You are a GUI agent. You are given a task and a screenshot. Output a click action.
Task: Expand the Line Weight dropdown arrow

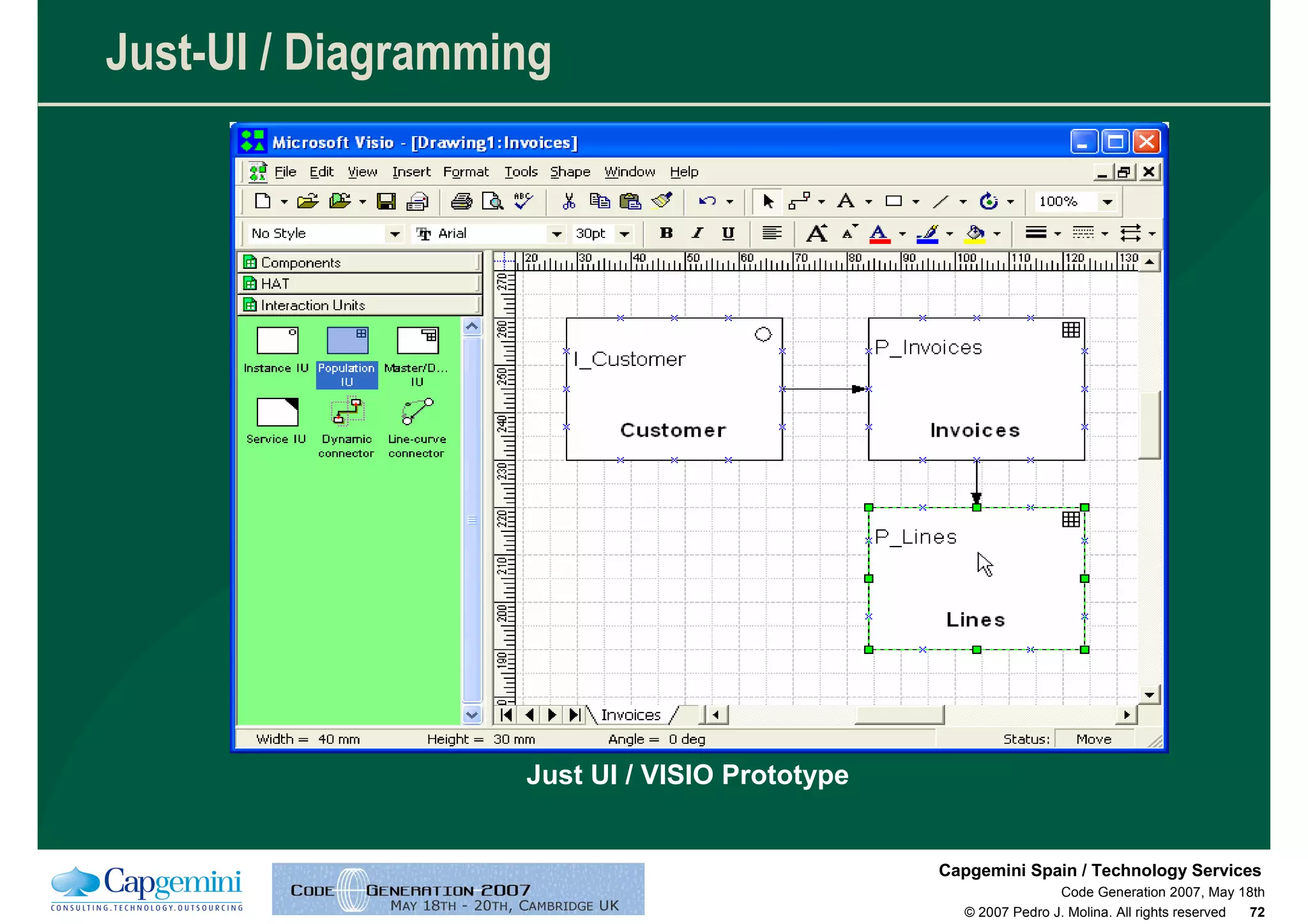[x=1058, y=234]
